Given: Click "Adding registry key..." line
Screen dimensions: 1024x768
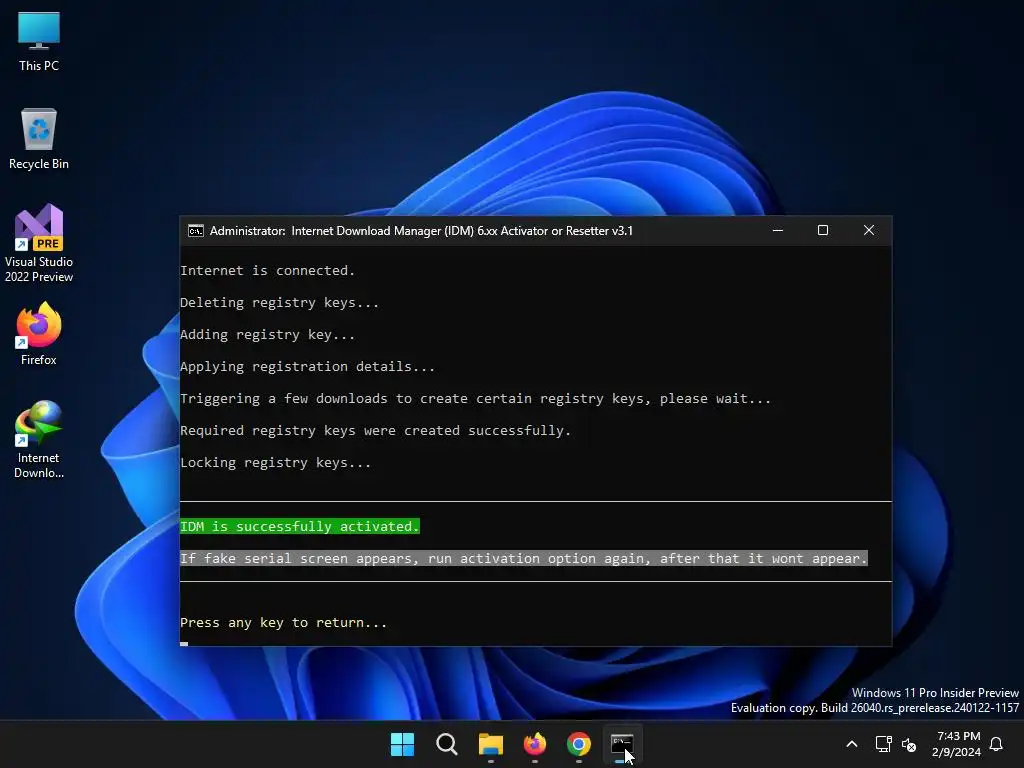Looking at the screenshot, I should tap(268, 334).
